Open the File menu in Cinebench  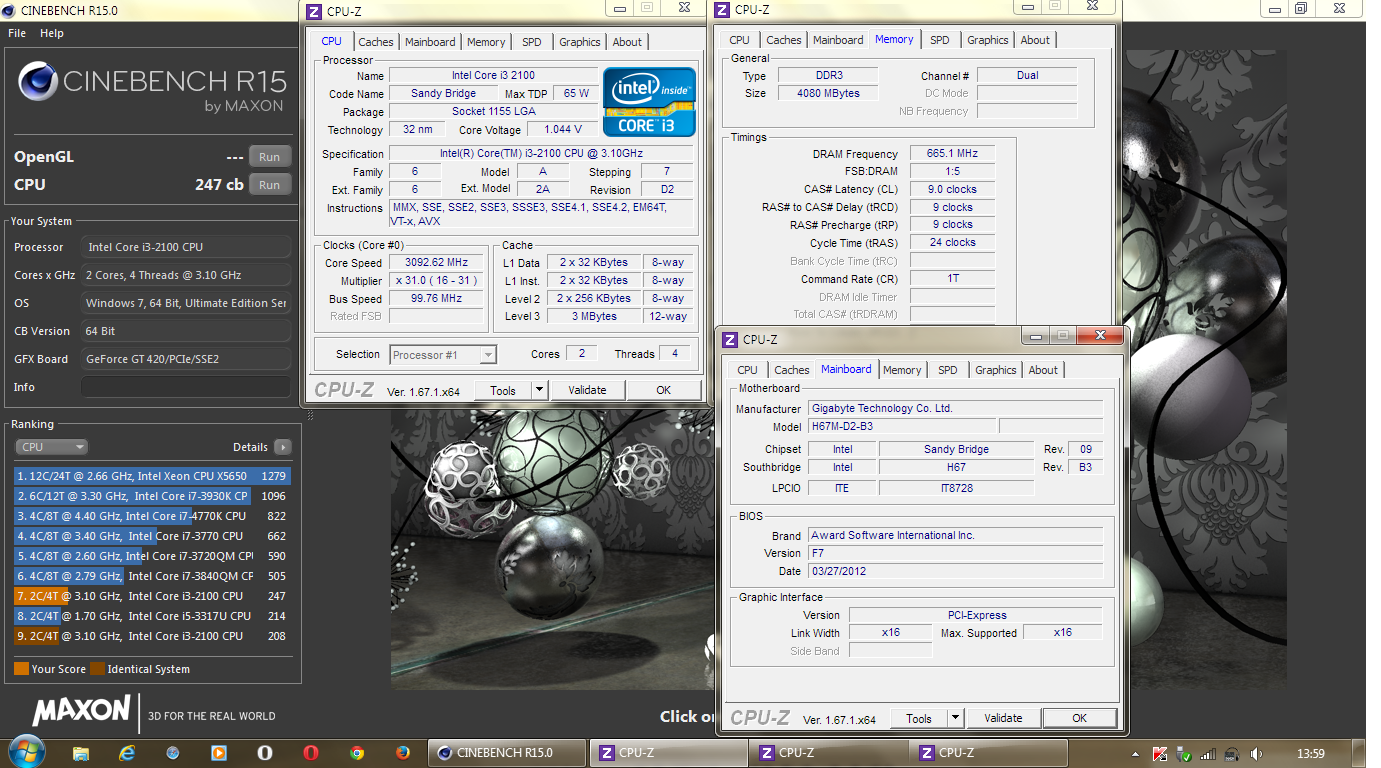(x=17, y=33)
